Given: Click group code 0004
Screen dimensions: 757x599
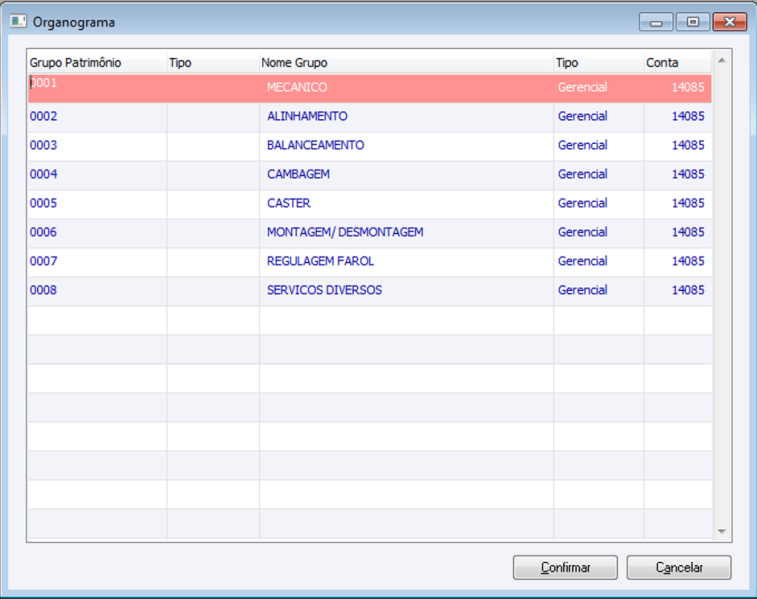Looking at the screenshot, I should 43,174.
